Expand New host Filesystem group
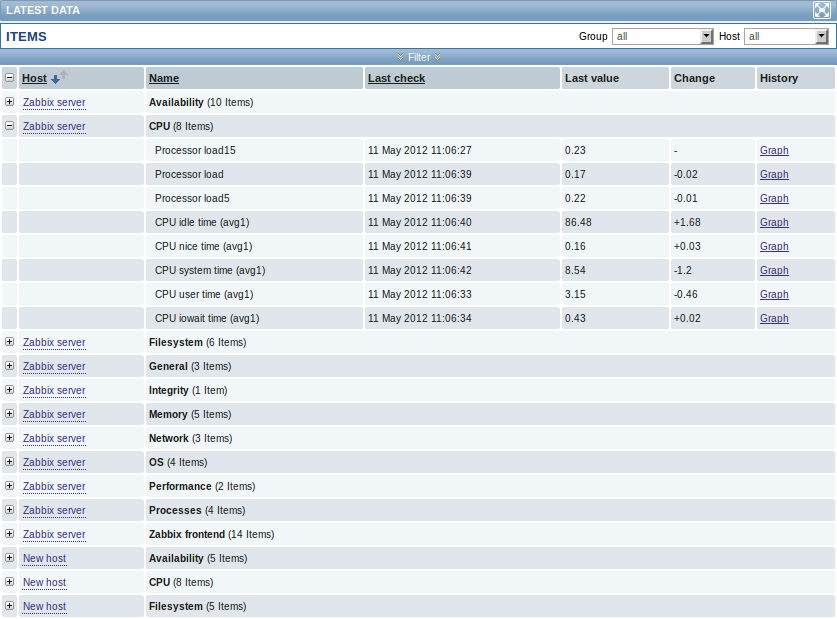Screen dimensions: 837x619 pyautogui.click(x=9, y=606)
